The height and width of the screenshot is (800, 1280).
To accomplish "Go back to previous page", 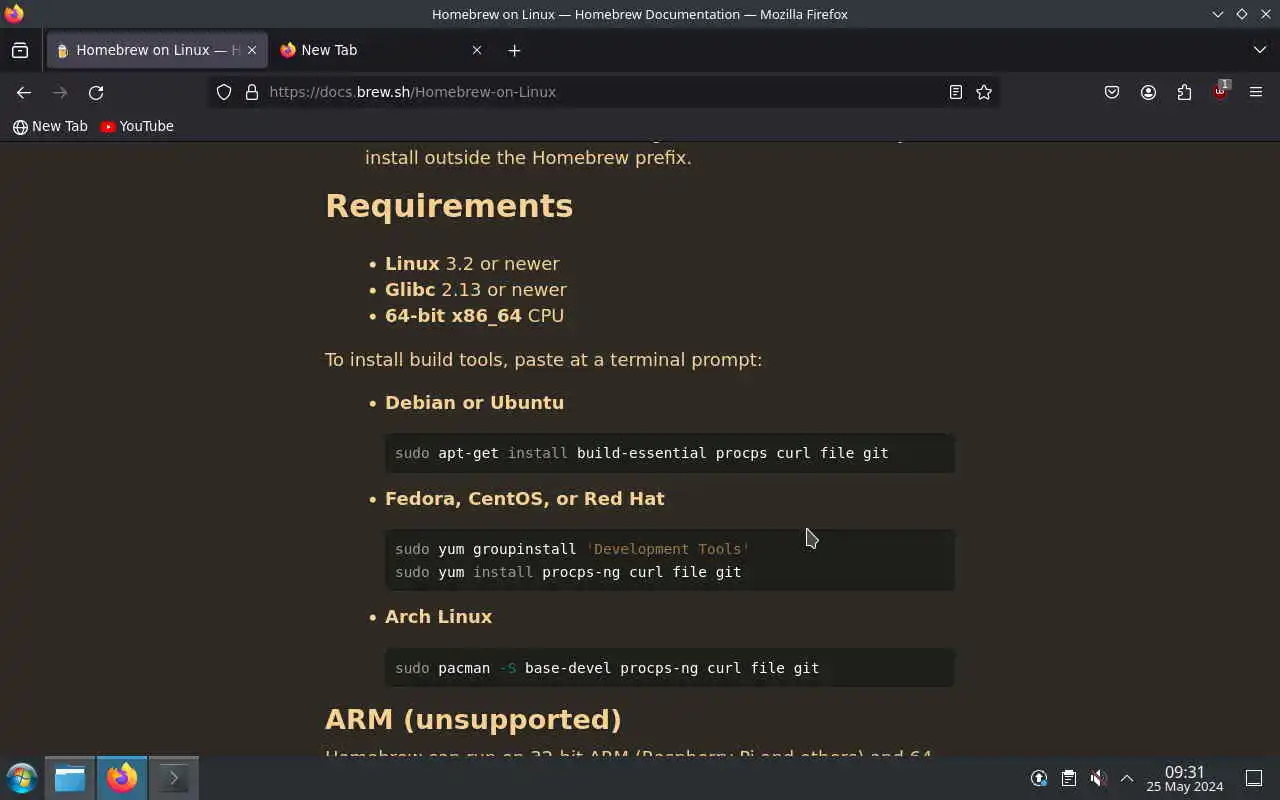I will 24,92.
